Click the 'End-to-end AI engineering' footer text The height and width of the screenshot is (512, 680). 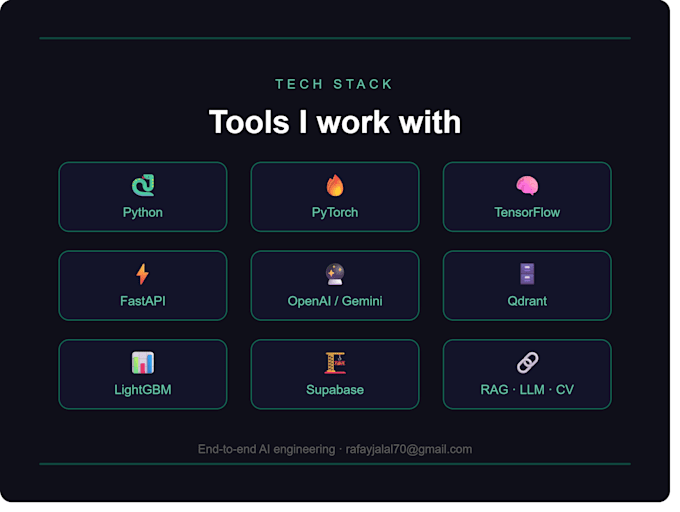[x=266, y=449]
